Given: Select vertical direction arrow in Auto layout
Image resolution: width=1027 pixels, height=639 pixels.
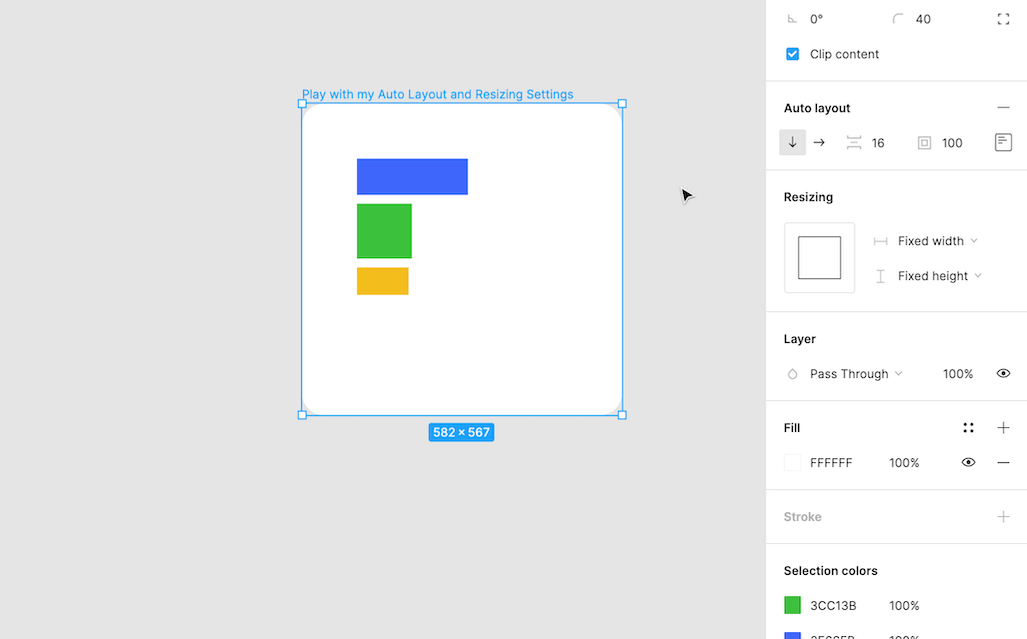Looking at the screenshot, I should (x=792, y=142).
